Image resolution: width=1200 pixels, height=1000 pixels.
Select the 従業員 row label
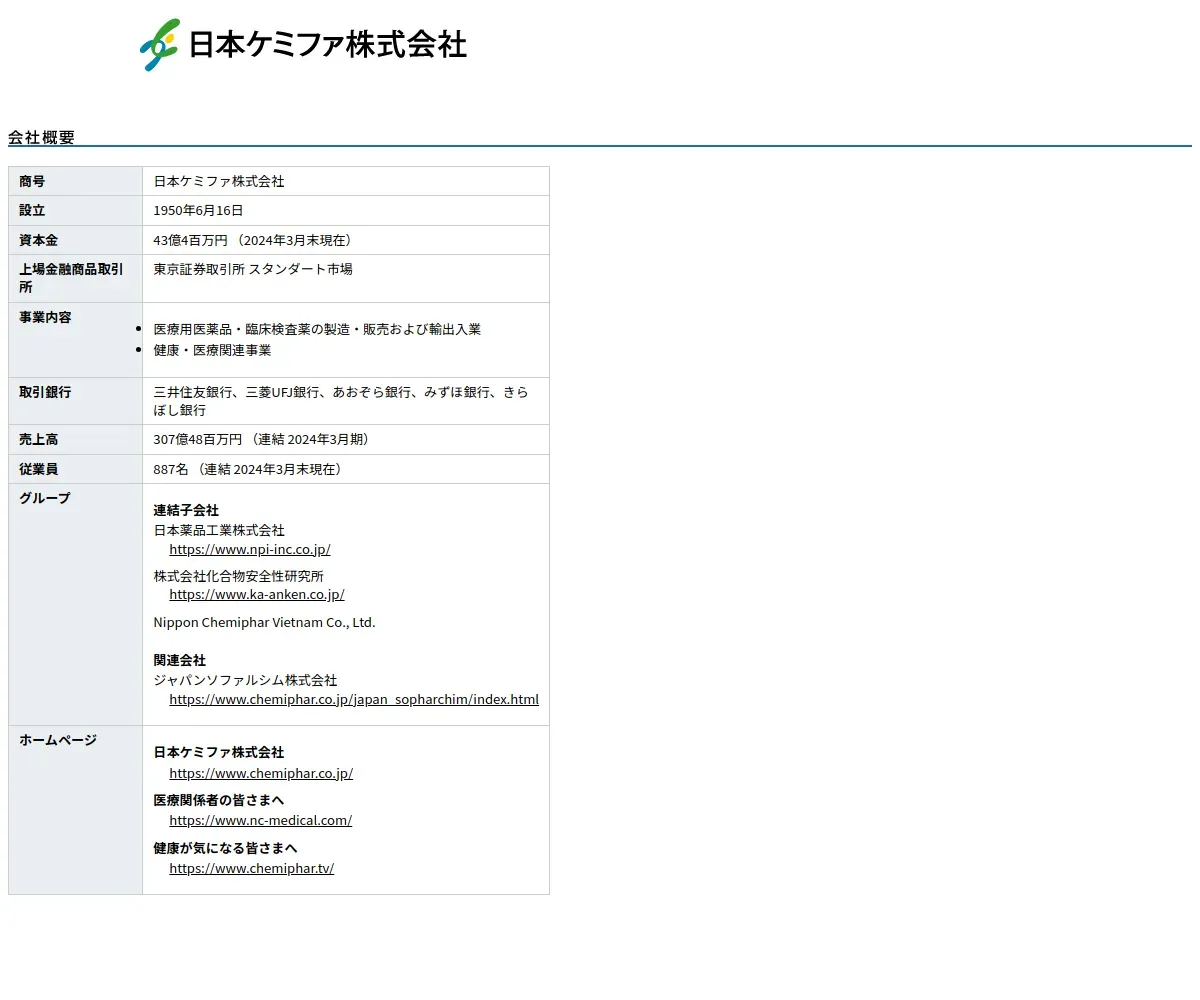tap(38, 469)
